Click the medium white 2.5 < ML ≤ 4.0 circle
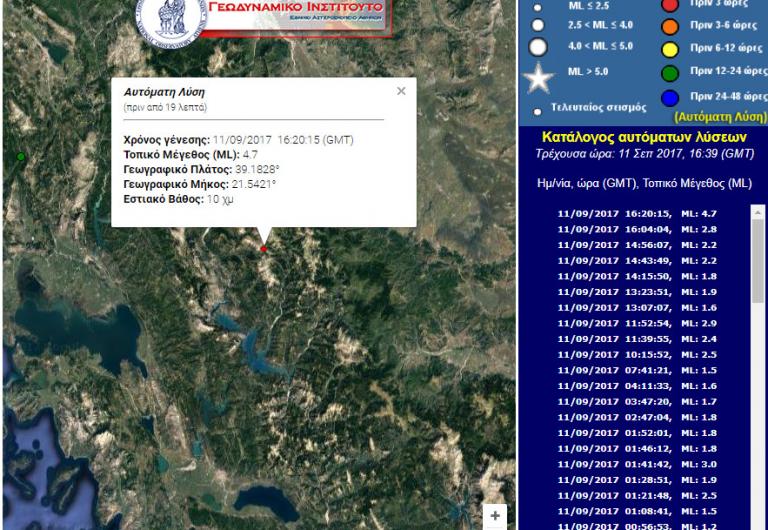Image resolution: width=768 pixels, height=530 pixels. [x=538, y=24]
